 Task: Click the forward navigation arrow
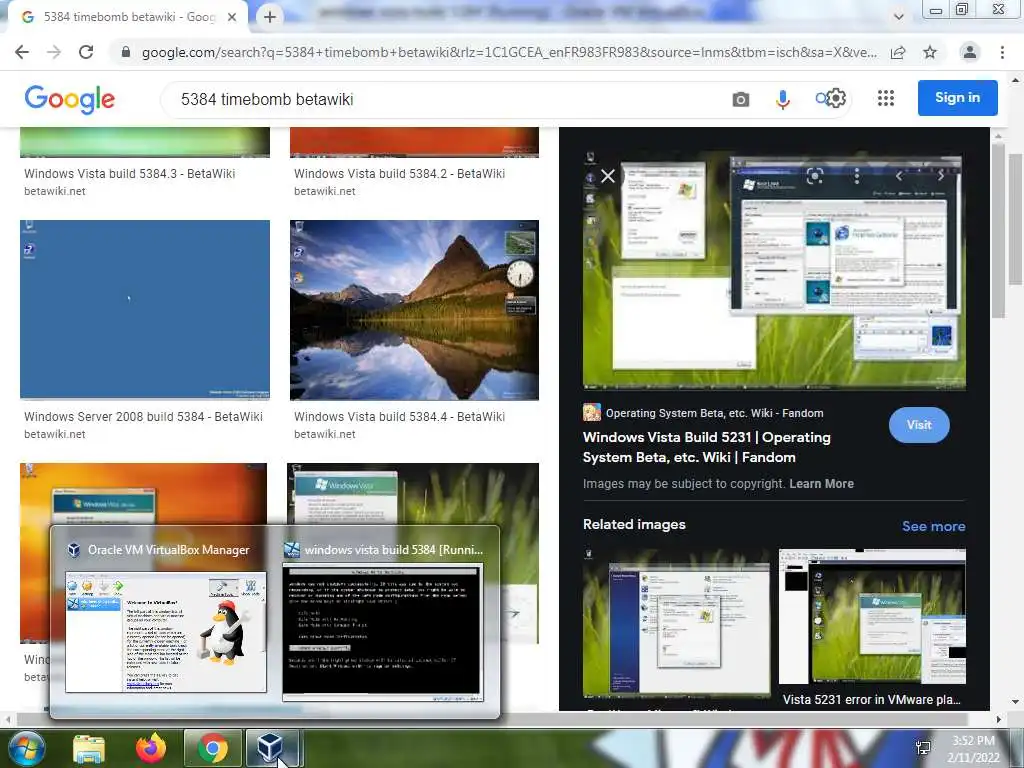coord(54,52)
